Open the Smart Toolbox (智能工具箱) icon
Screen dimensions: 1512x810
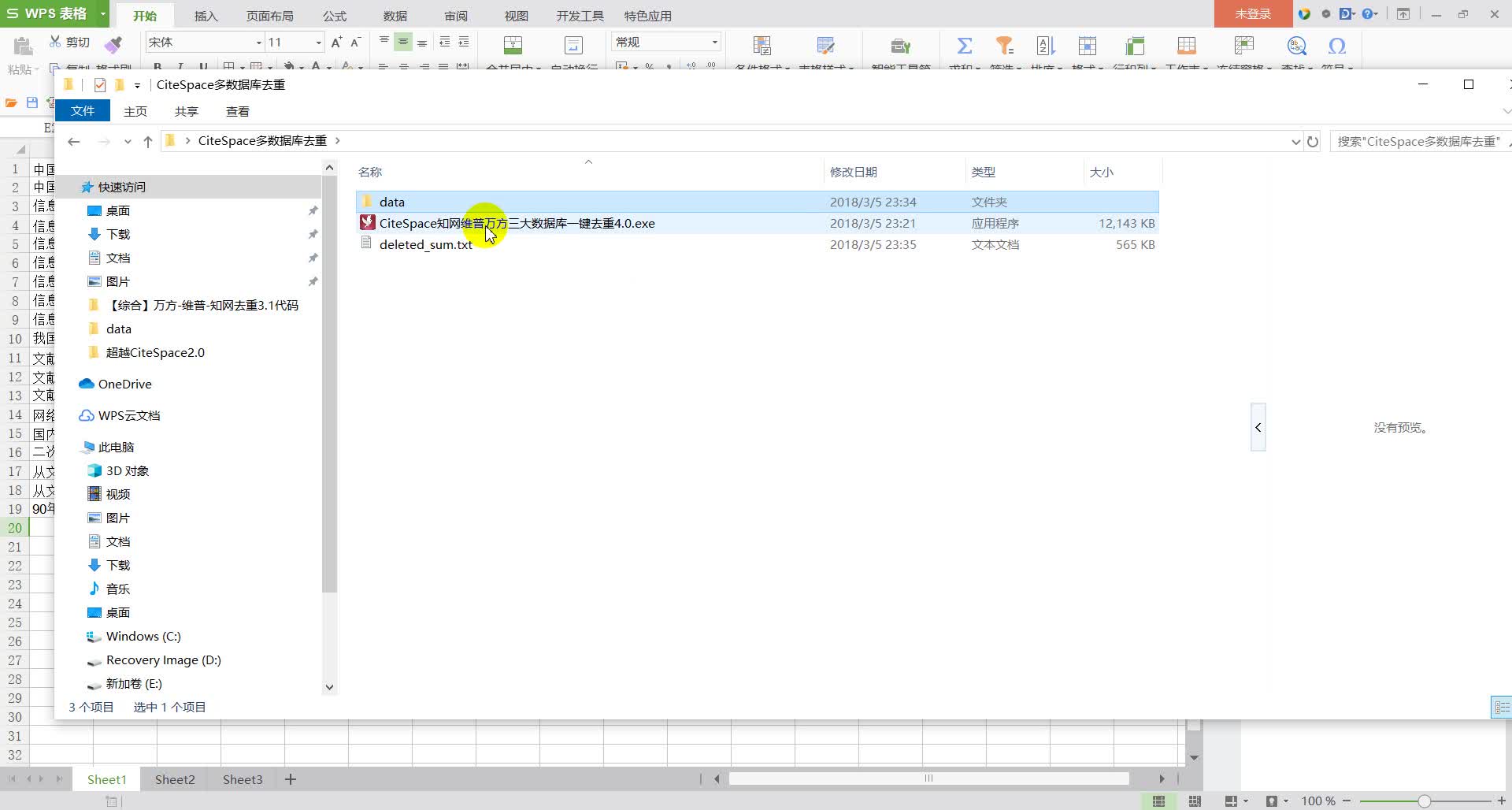point(900,46)
